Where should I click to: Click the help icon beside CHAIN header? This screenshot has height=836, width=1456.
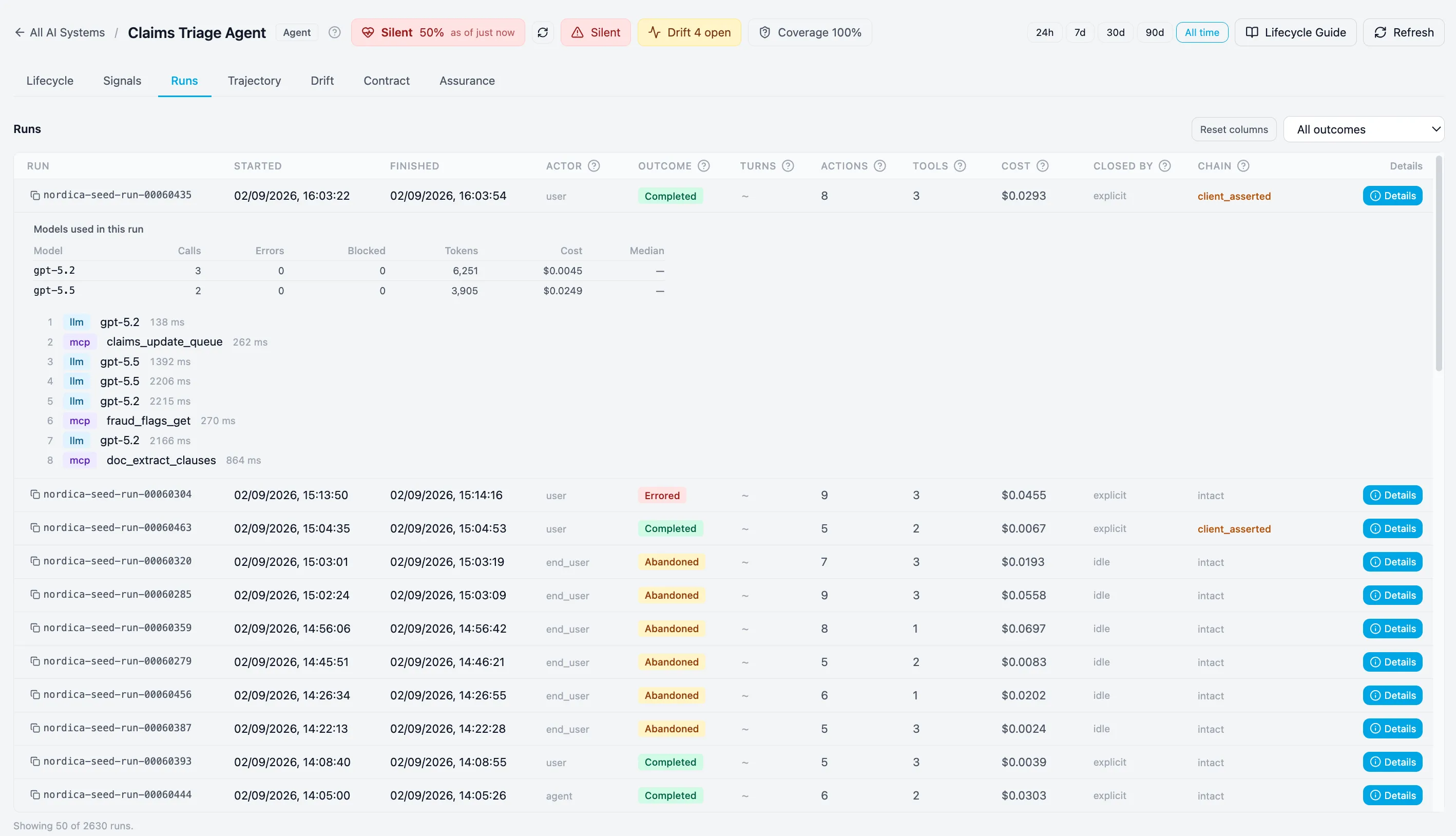[x=1243, y=166]
